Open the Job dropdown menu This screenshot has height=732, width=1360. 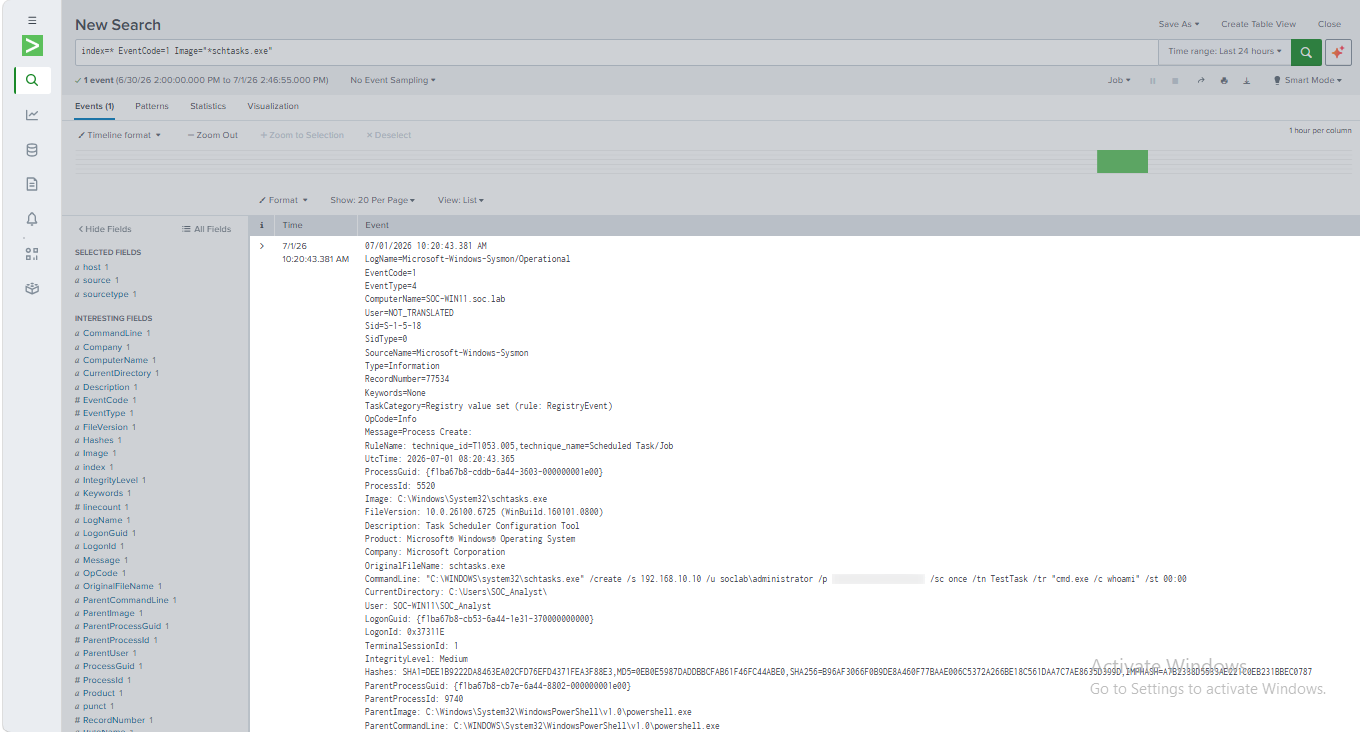1119,80
